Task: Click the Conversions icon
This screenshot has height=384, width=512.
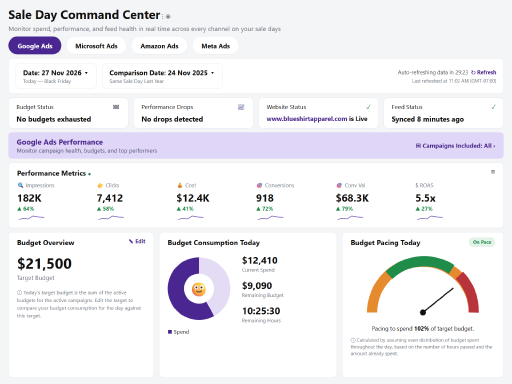Action: pos(259,185)
